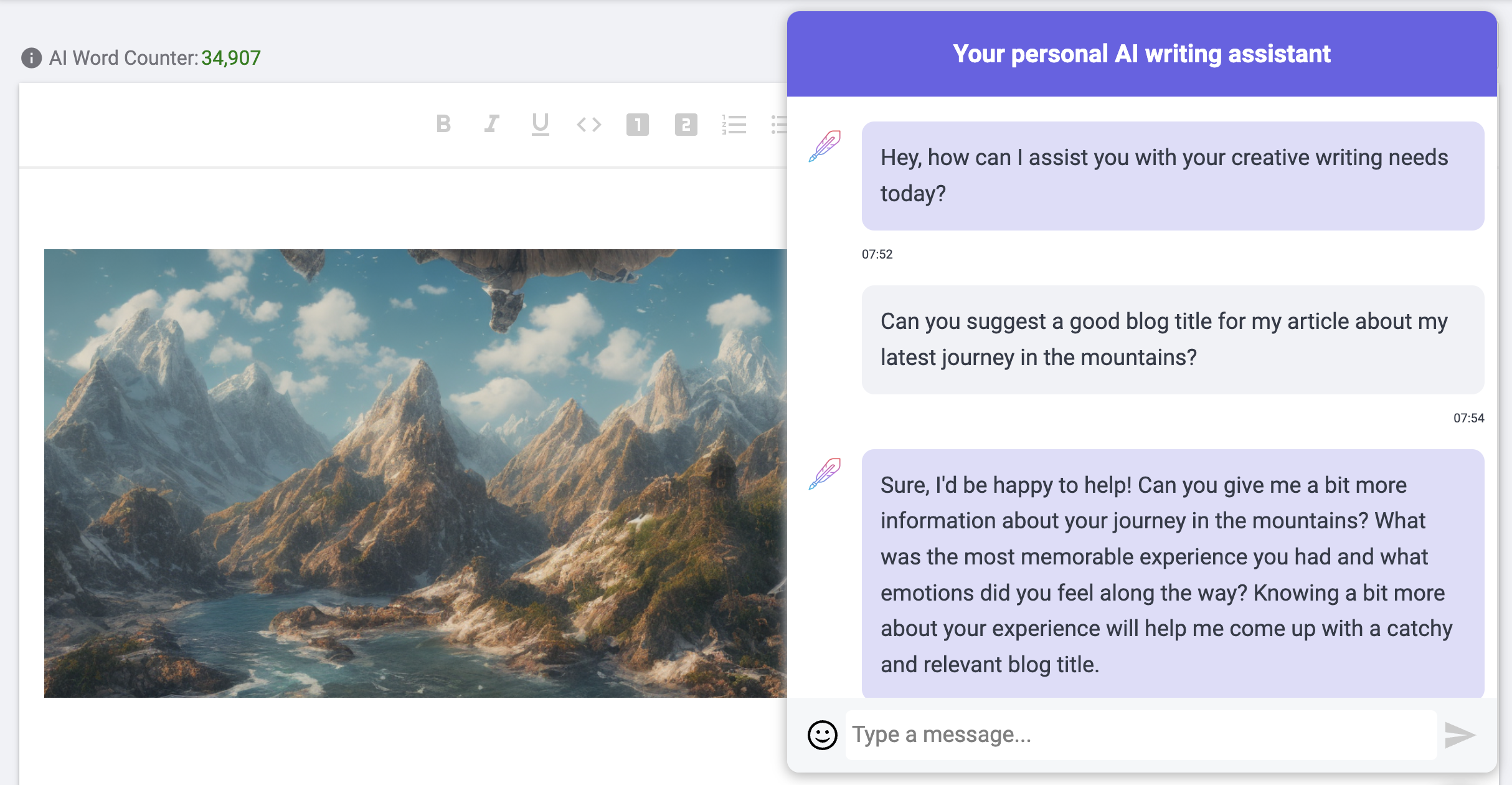Toggle bold formatting
Screen dimensions: 1512x785
point(443,125)
